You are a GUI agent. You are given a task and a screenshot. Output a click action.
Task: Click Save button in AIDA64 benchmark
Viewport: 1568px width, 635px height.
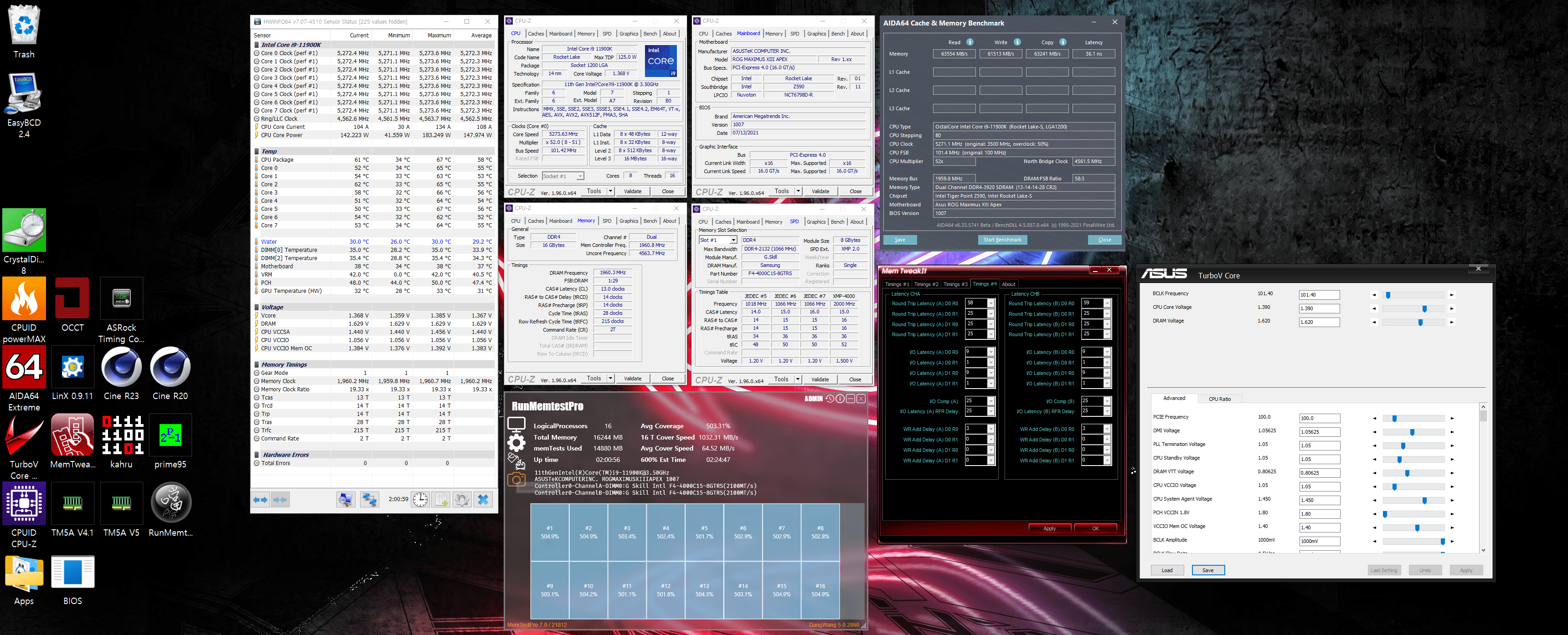(900, 240)
